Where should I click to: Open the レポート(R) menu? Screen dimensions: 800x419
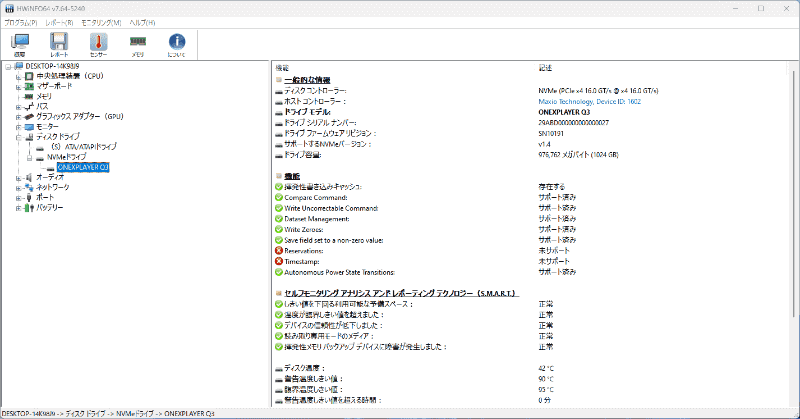click(59, 23)
